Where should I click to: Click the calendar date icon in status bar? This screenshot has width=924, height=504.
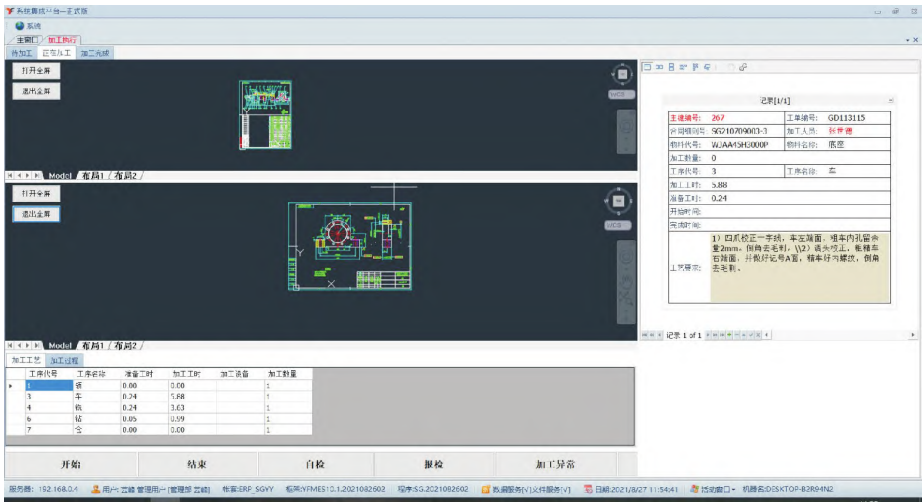[x=590, y=489]
